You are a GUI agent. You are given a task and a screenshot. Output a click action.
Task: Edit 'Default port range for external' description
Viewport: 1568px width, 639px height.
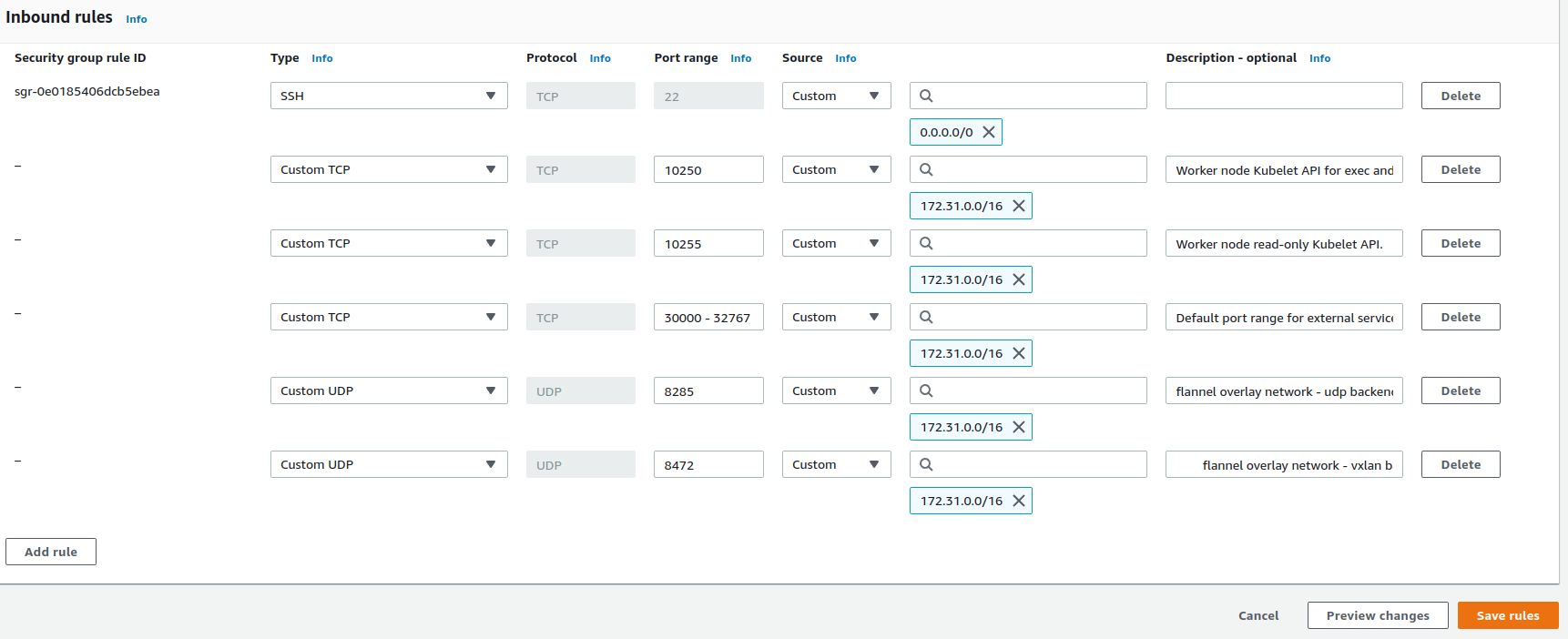[x=1284, y=317]
